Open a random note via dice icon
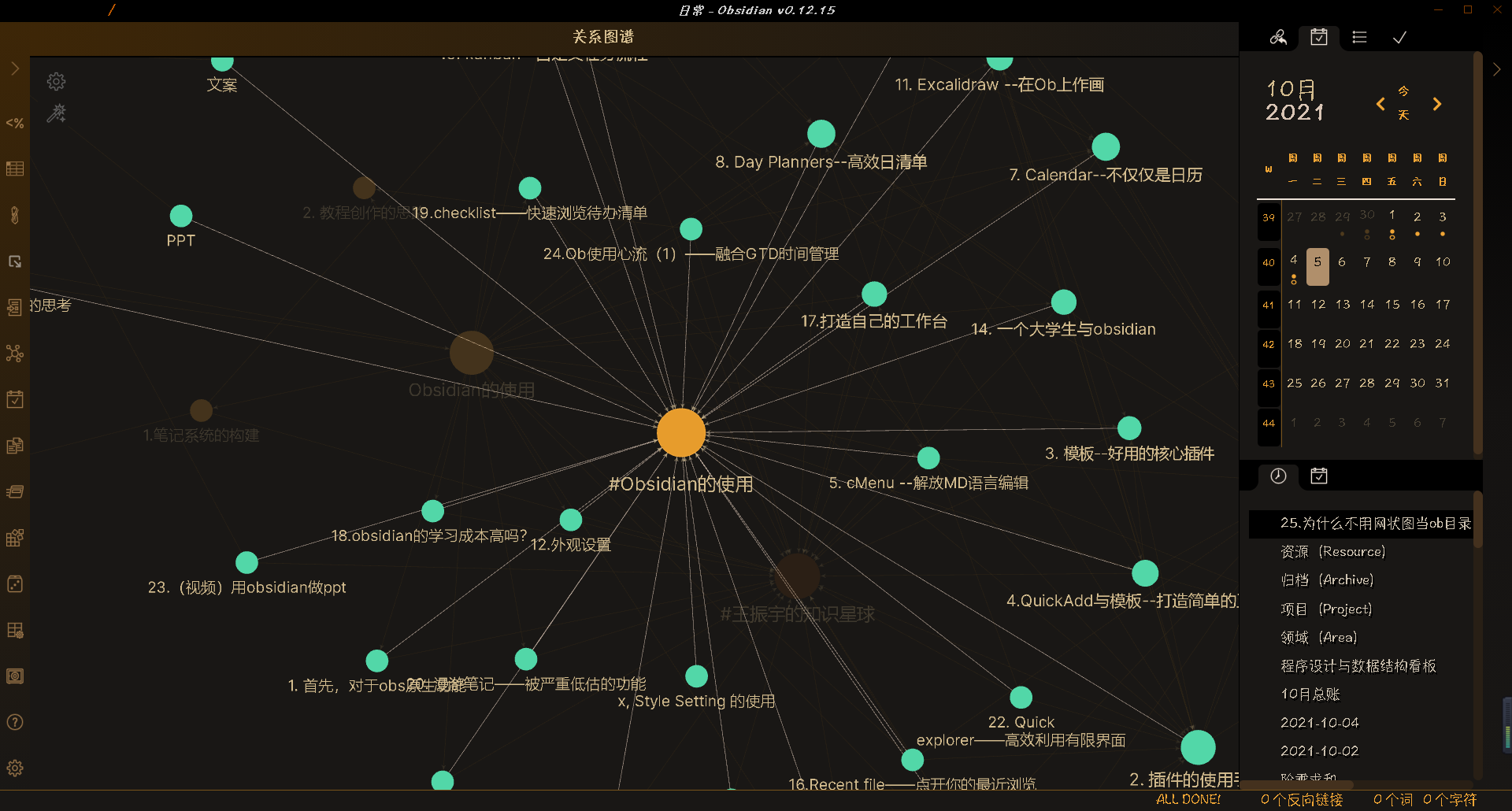 15,583
